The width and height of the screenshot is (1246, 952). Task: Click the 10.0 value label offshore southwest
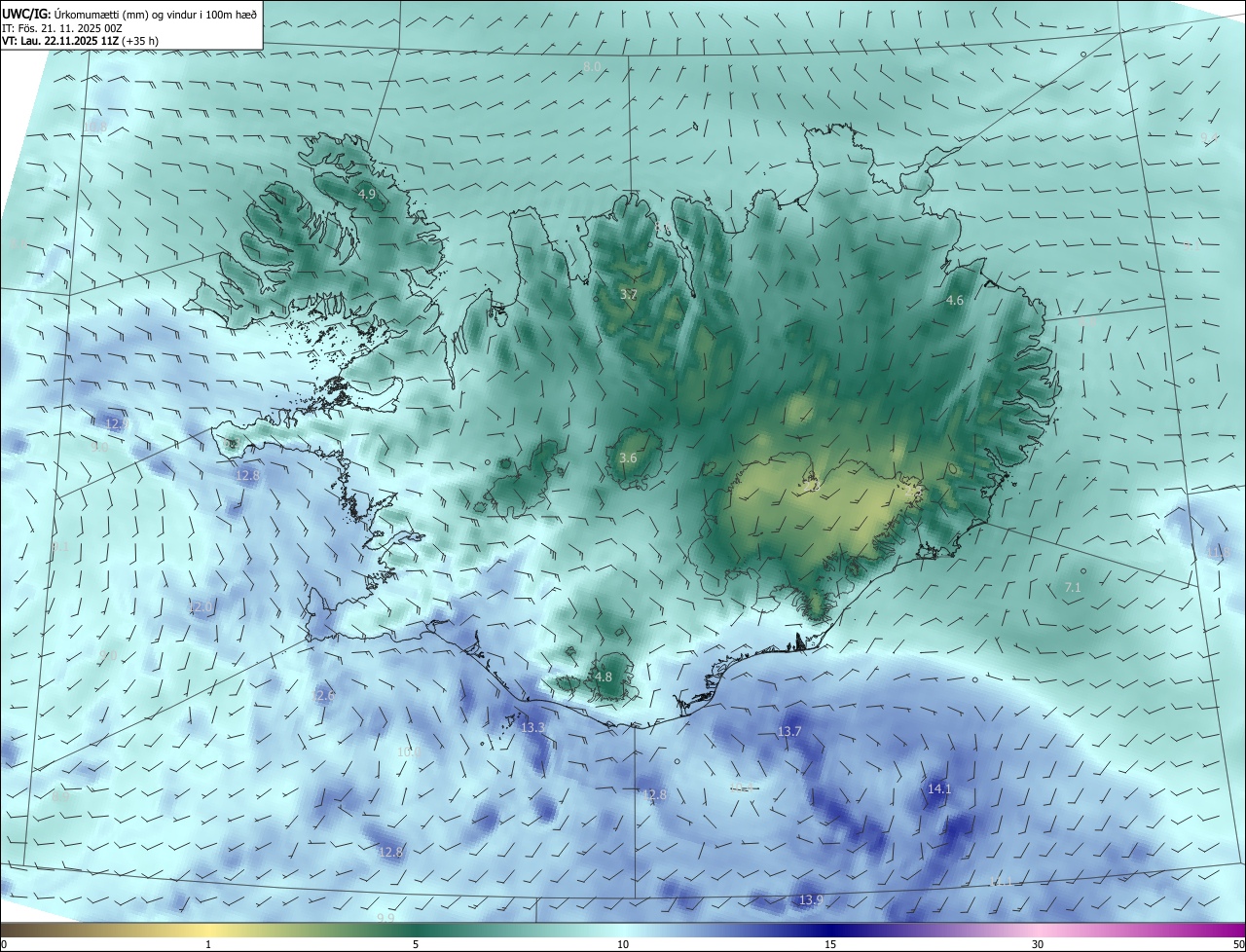[x=408, y=751]
